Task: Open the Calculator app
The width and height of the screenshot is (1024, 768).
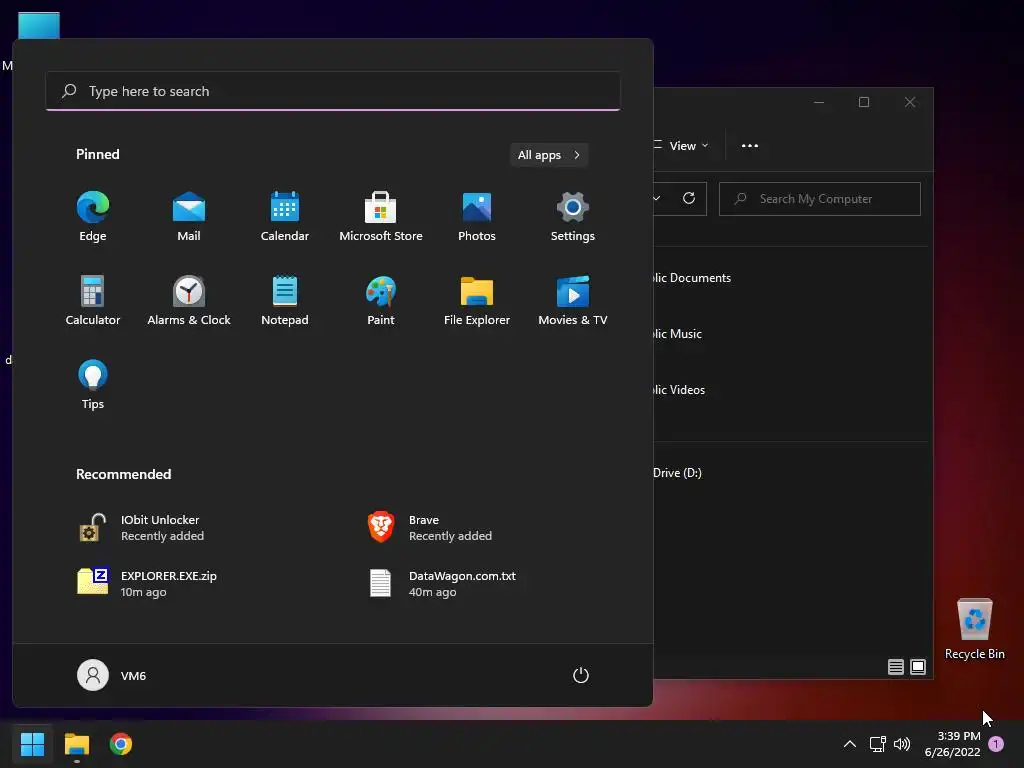Action: [x=93, y=300]
